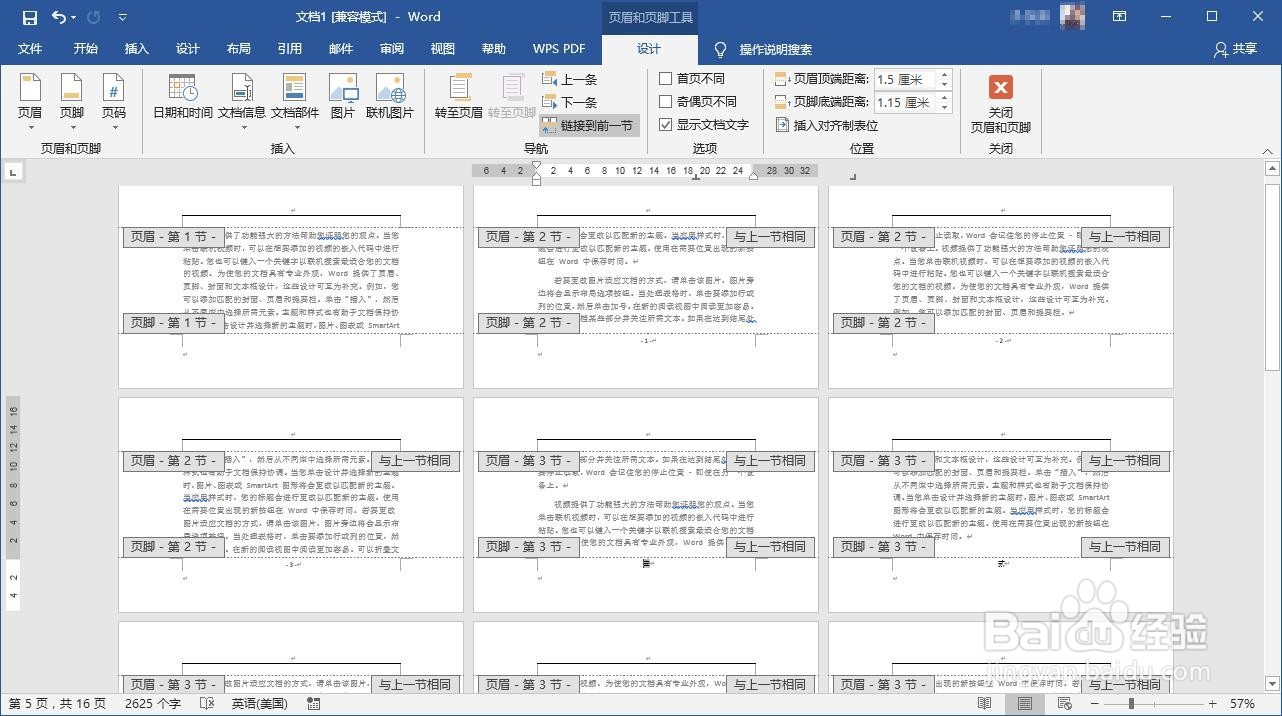Open the 文件 menu tab
Image resolution: width=1282 pixels, height=716 pixels.
pos(30,49)
